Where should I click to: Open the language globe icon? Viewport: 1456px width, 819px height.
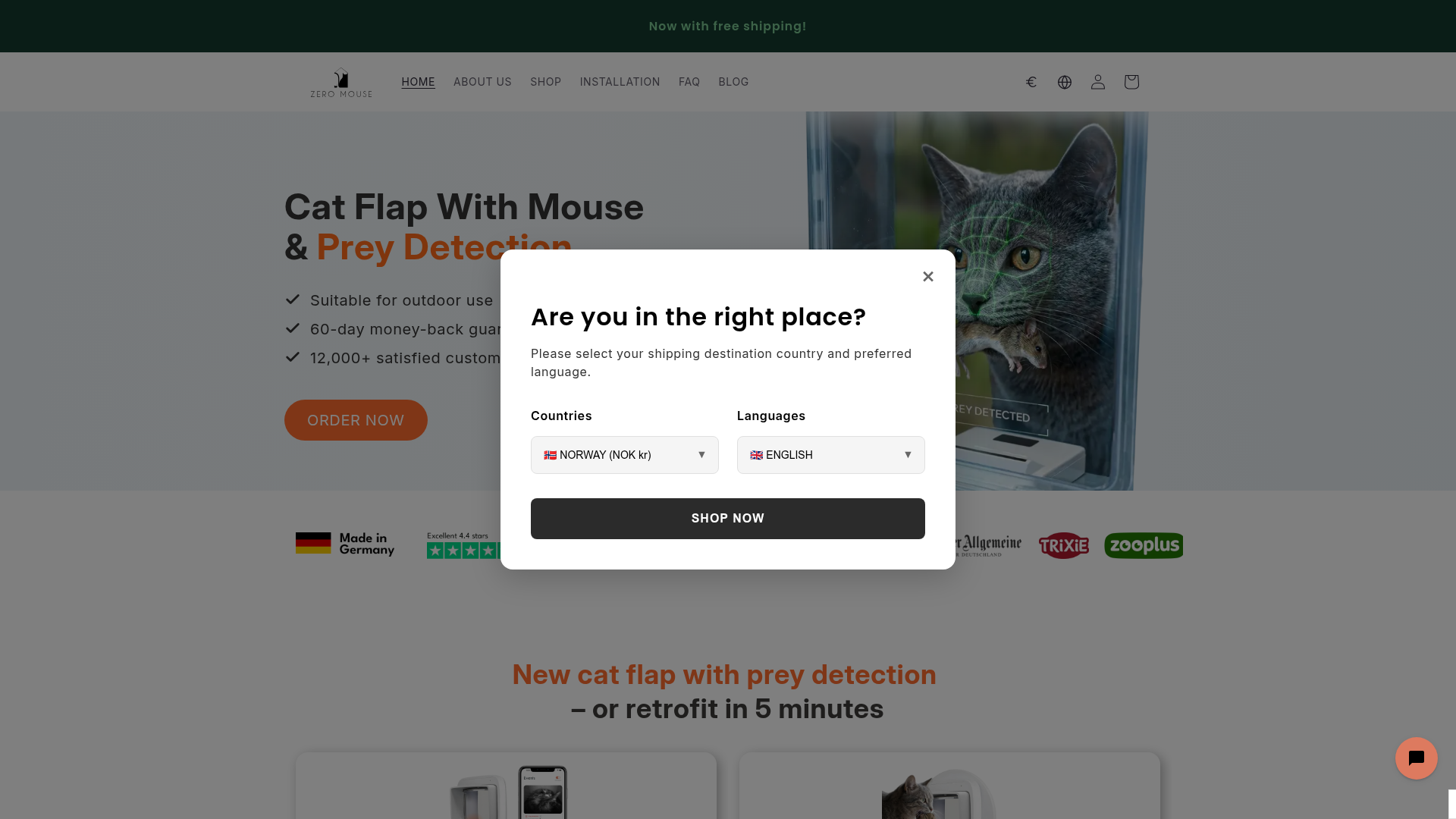pyautogui.click(x=1065, y=82)
